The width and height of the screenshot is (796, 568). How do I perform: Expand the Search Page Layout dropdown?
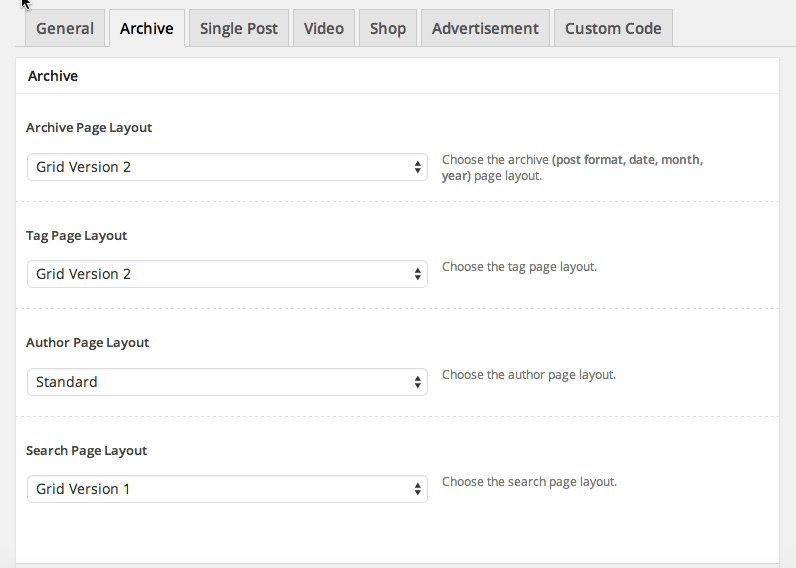click(x=227, y=489)
